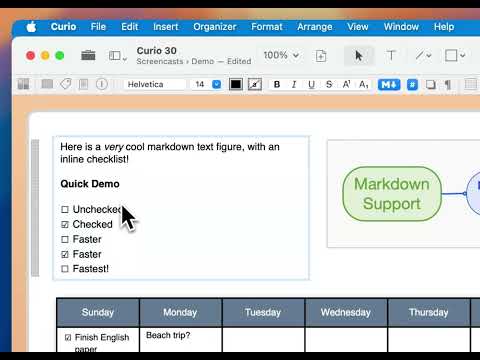Click the add new page icon
The width and height of the screenshot is (480, 360).
(321, 56)
